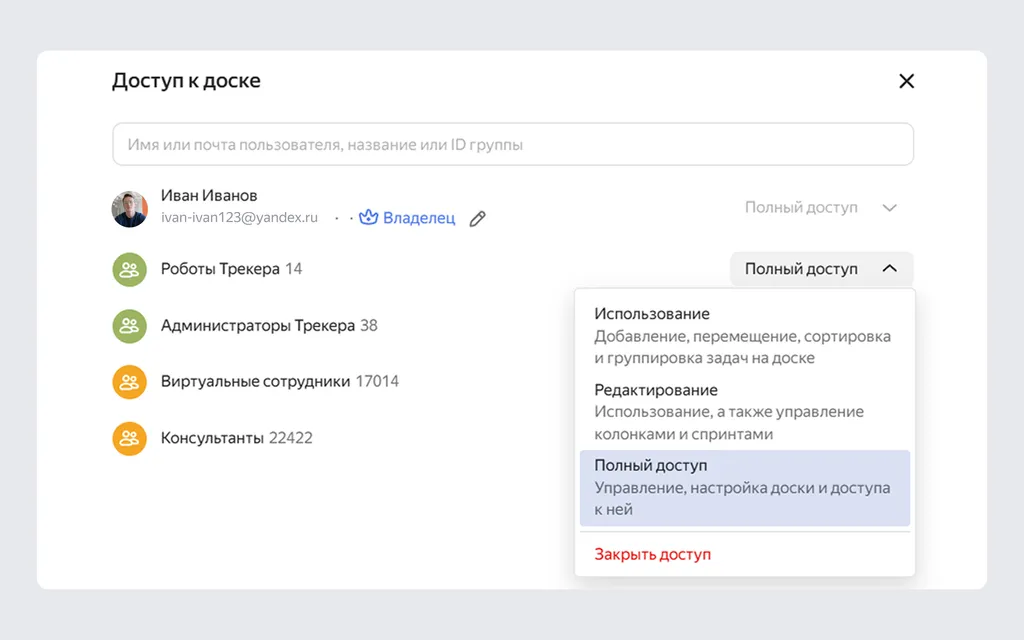The width and height of the screenshot is (1024, 640).
Task: Click the pencil edit icon next to Владелец
Action: pyautogui.click(x=477, y=218)
